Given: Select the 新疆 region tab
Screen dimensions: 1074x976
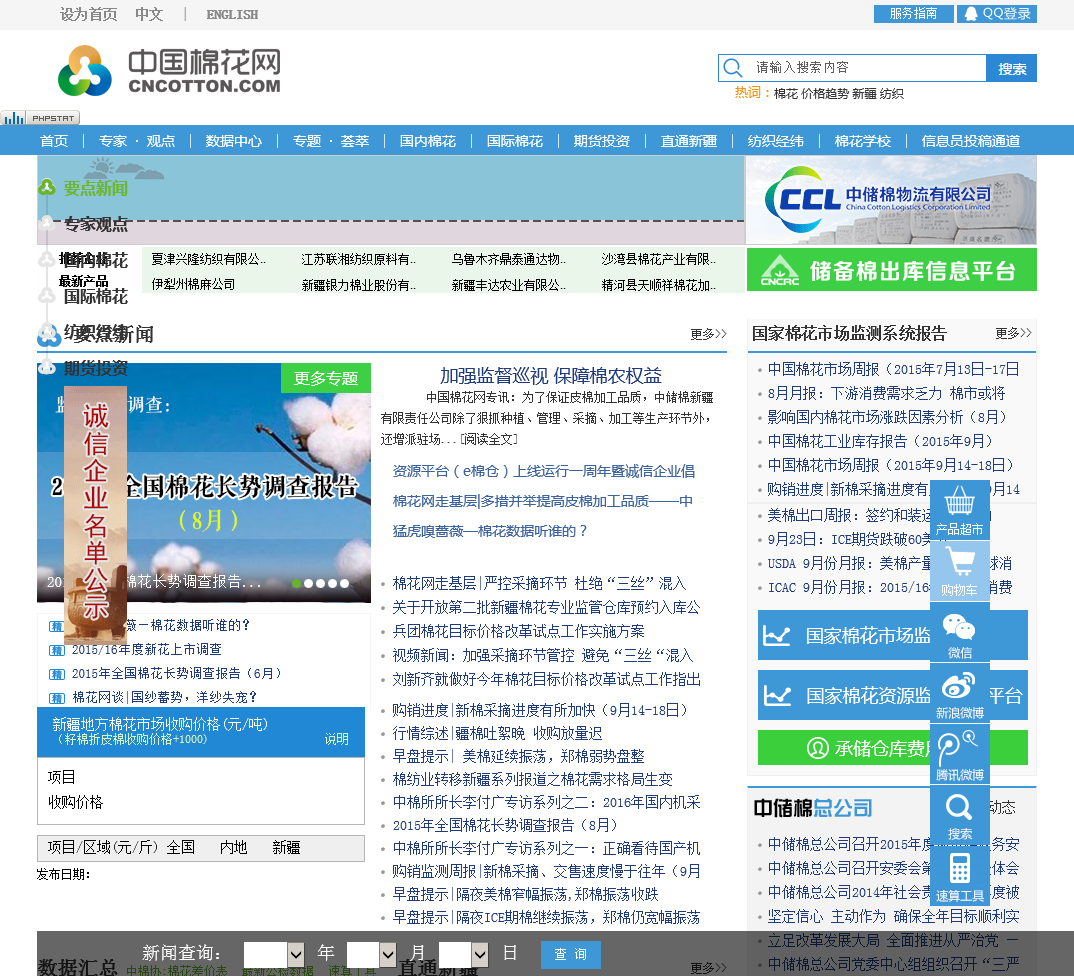Looking at the screenshot, I should [286, 847].
